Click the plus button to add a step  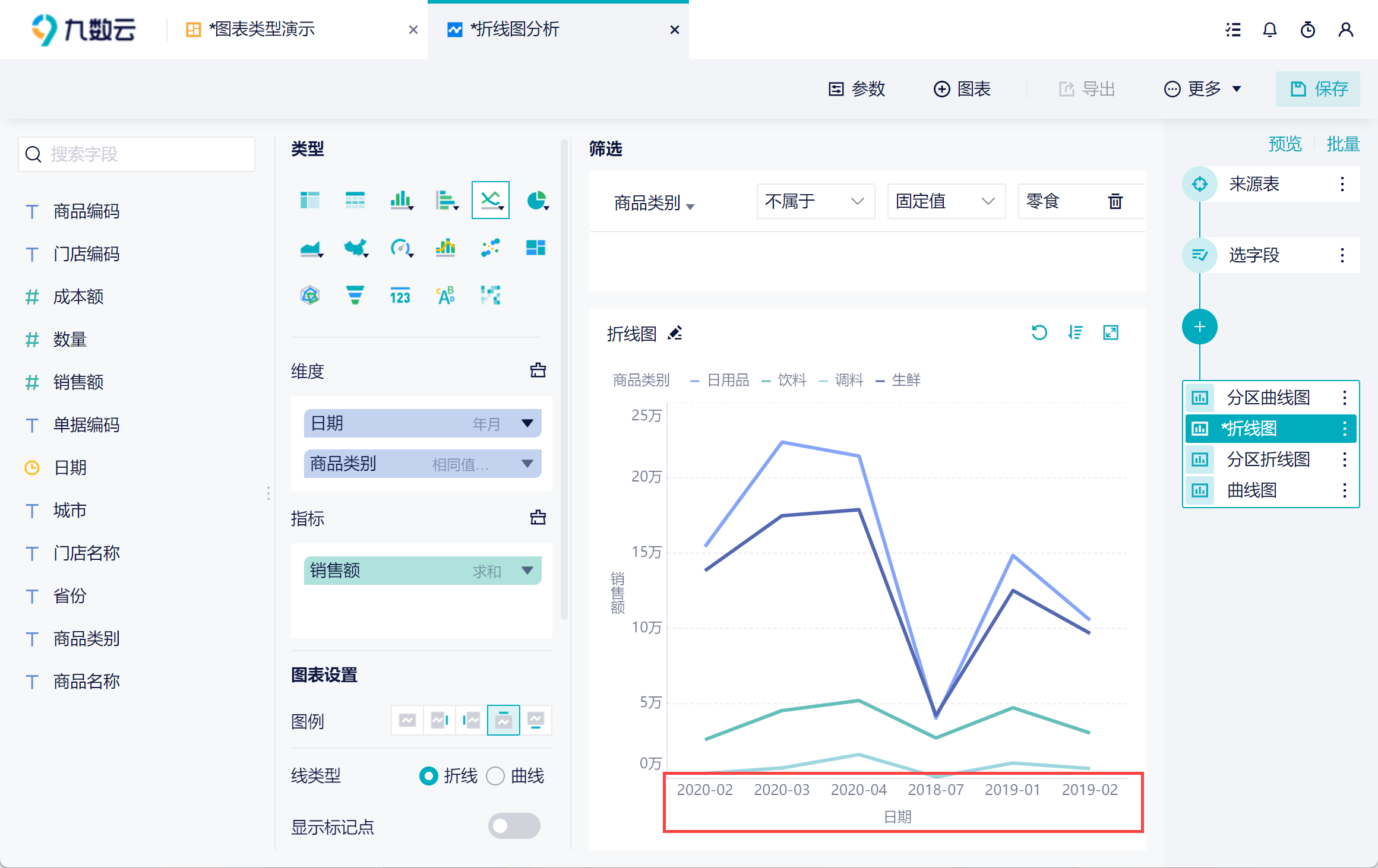pos(1199,327)
